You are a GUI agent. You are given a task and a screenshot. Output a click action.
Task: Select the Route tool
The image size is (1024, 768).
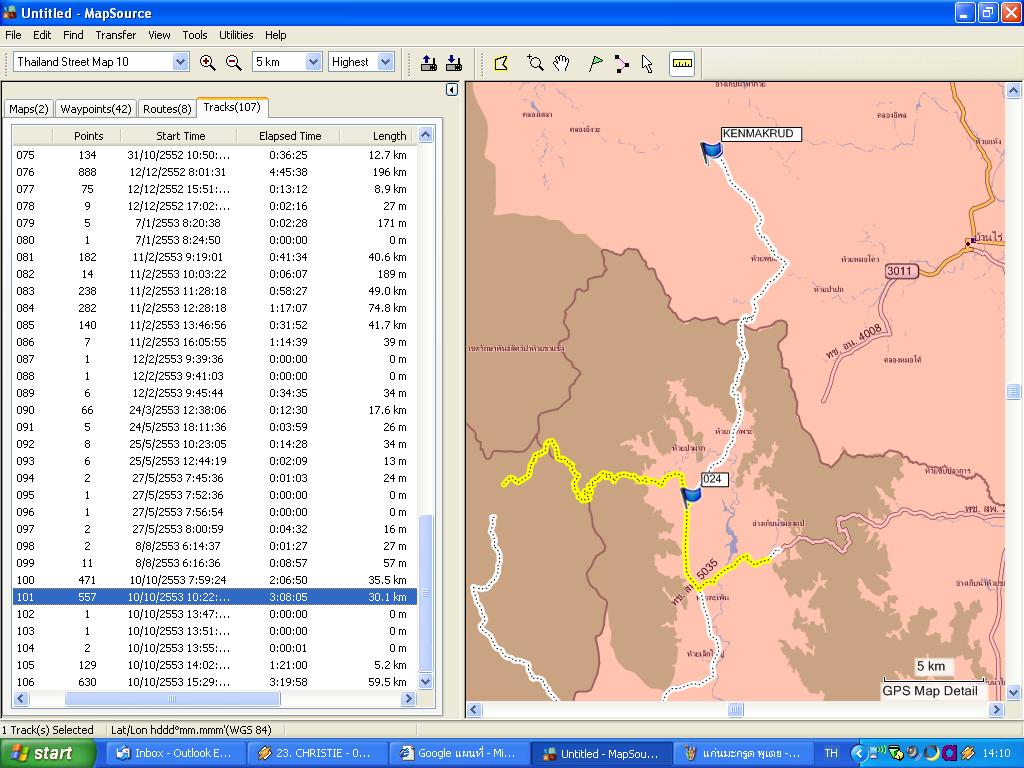point(622,63)
